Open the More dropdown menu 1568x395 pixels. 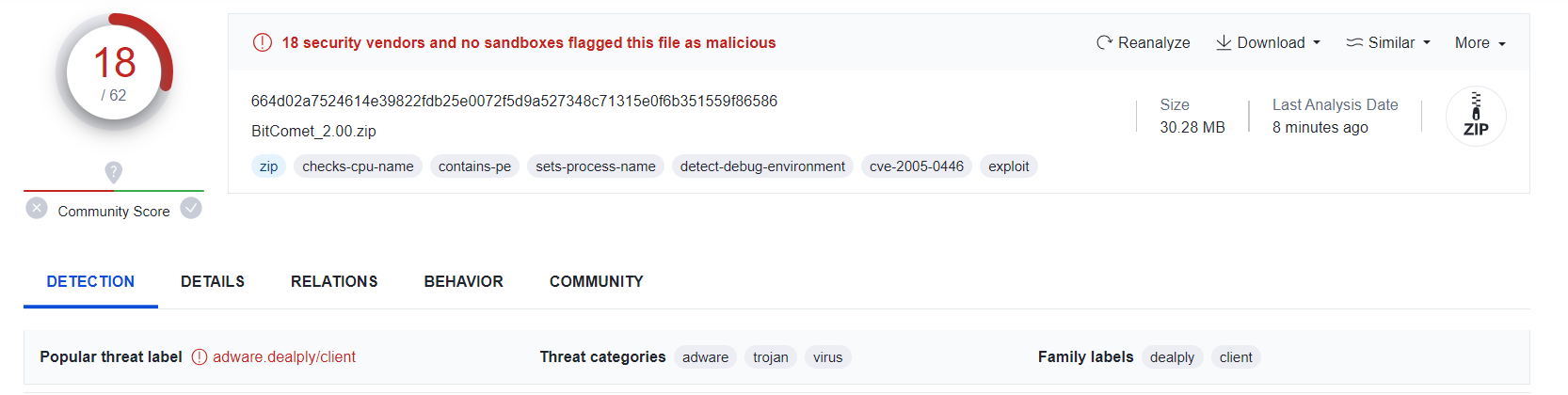click(x=1480, y=43)
